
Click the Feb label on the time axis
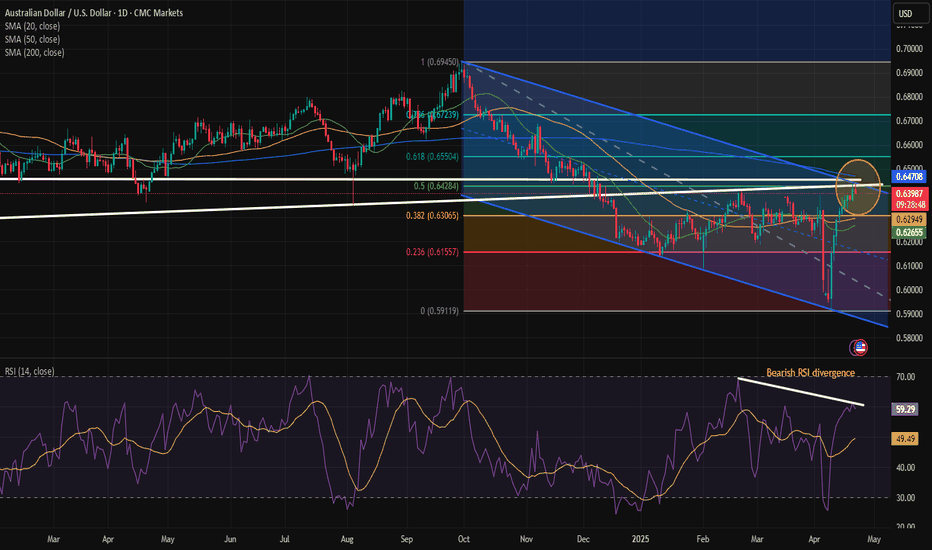pos(703,539)
